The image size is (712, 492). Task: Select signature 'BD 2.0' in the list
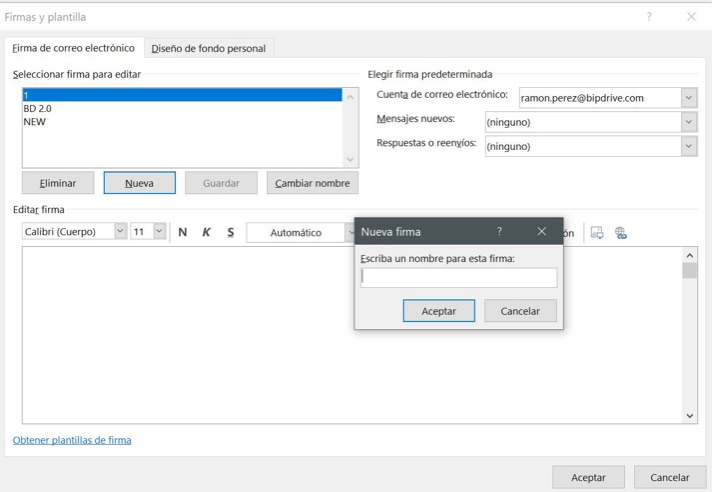pos(182,108)
